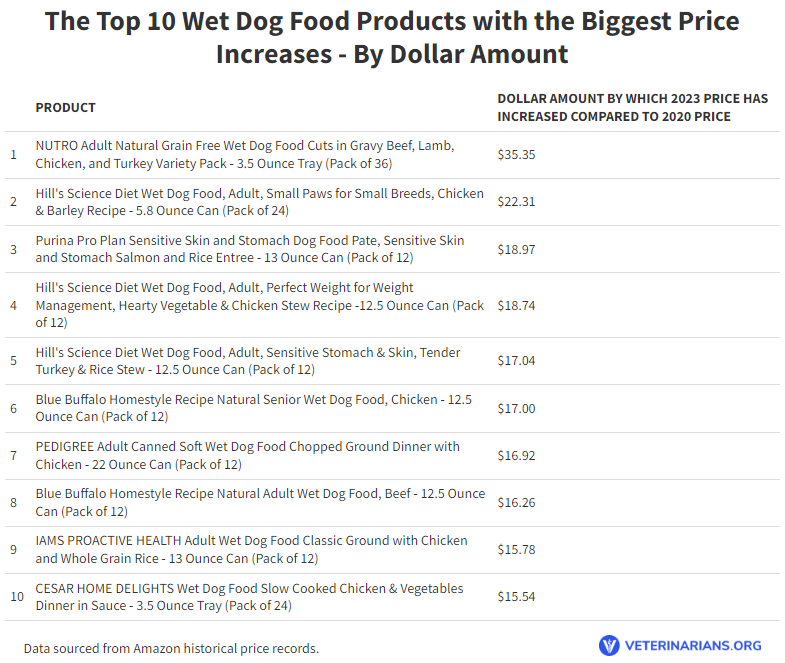Image resolution: width=785 pixels, height=663 pixels.
Task: Click the $16.26 price increase
Action: (516, 503)
